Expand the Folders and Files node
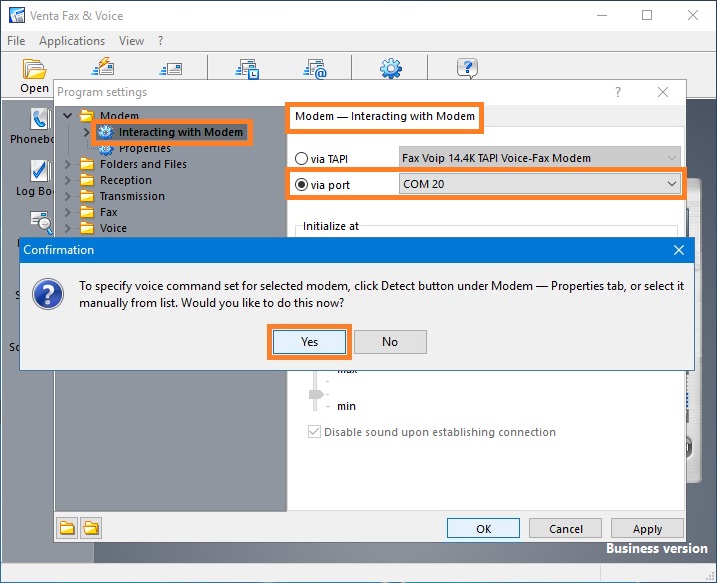 68,164
